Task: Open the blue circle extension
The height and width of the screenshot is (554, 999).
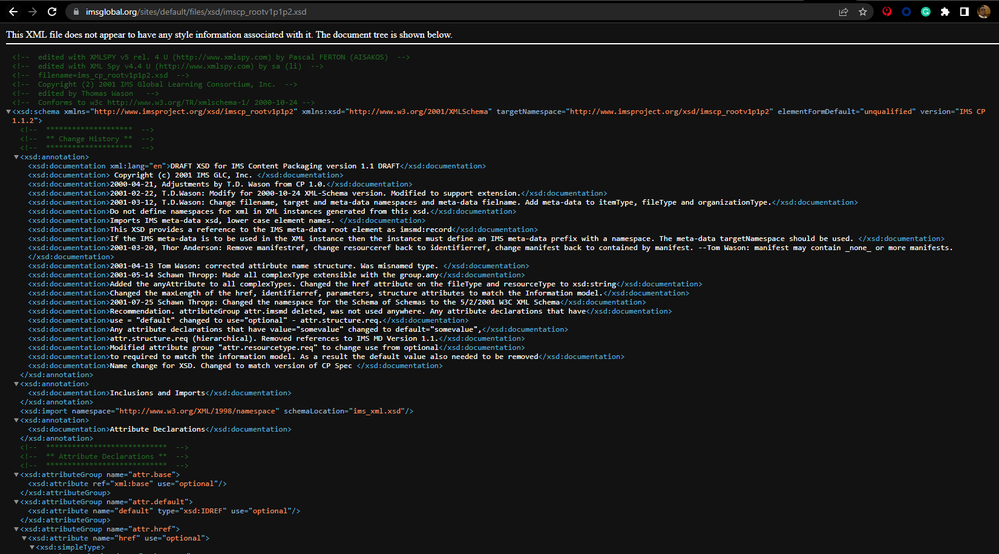Action: coord(907,12)
